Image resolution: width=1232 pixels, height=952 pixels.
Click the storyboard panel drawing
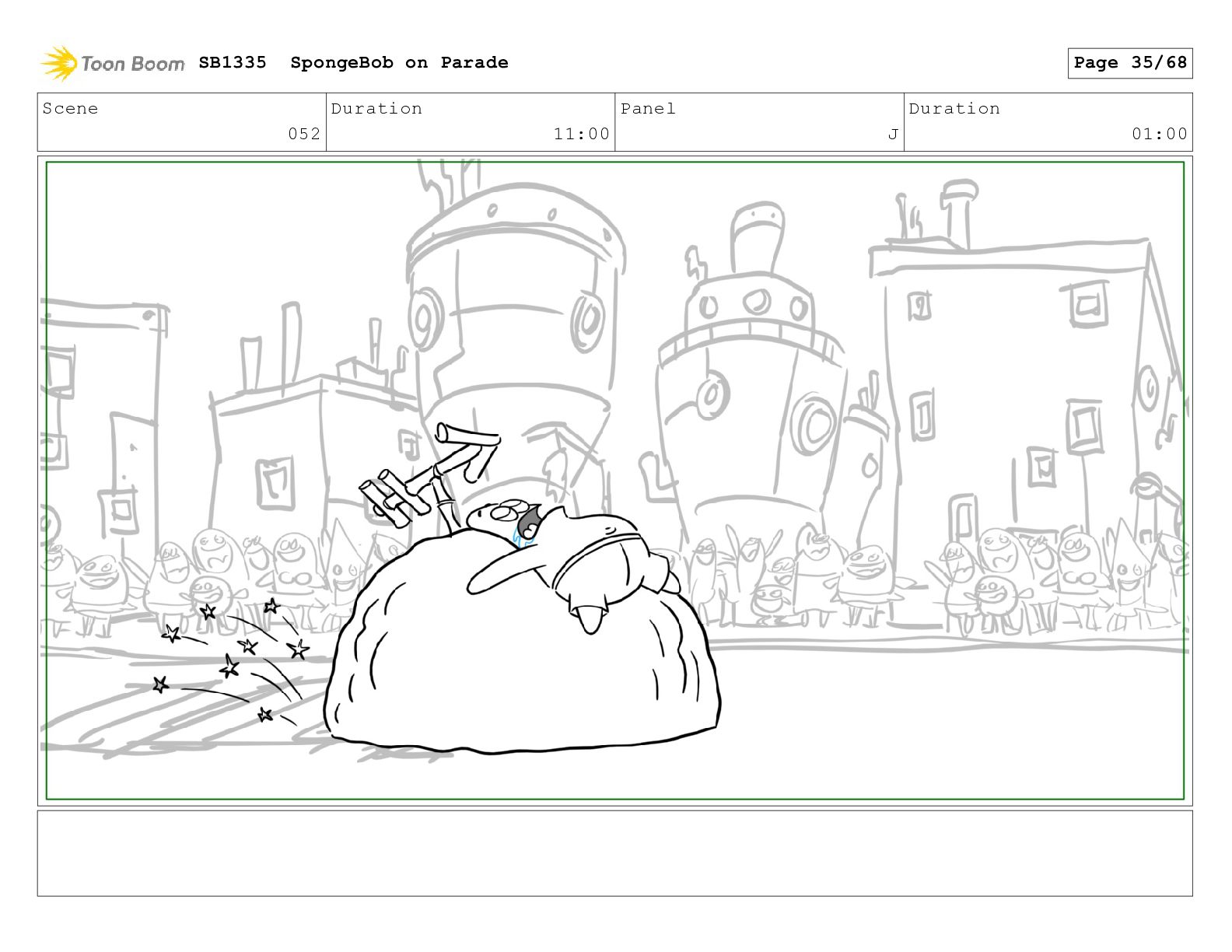(614, 481)
